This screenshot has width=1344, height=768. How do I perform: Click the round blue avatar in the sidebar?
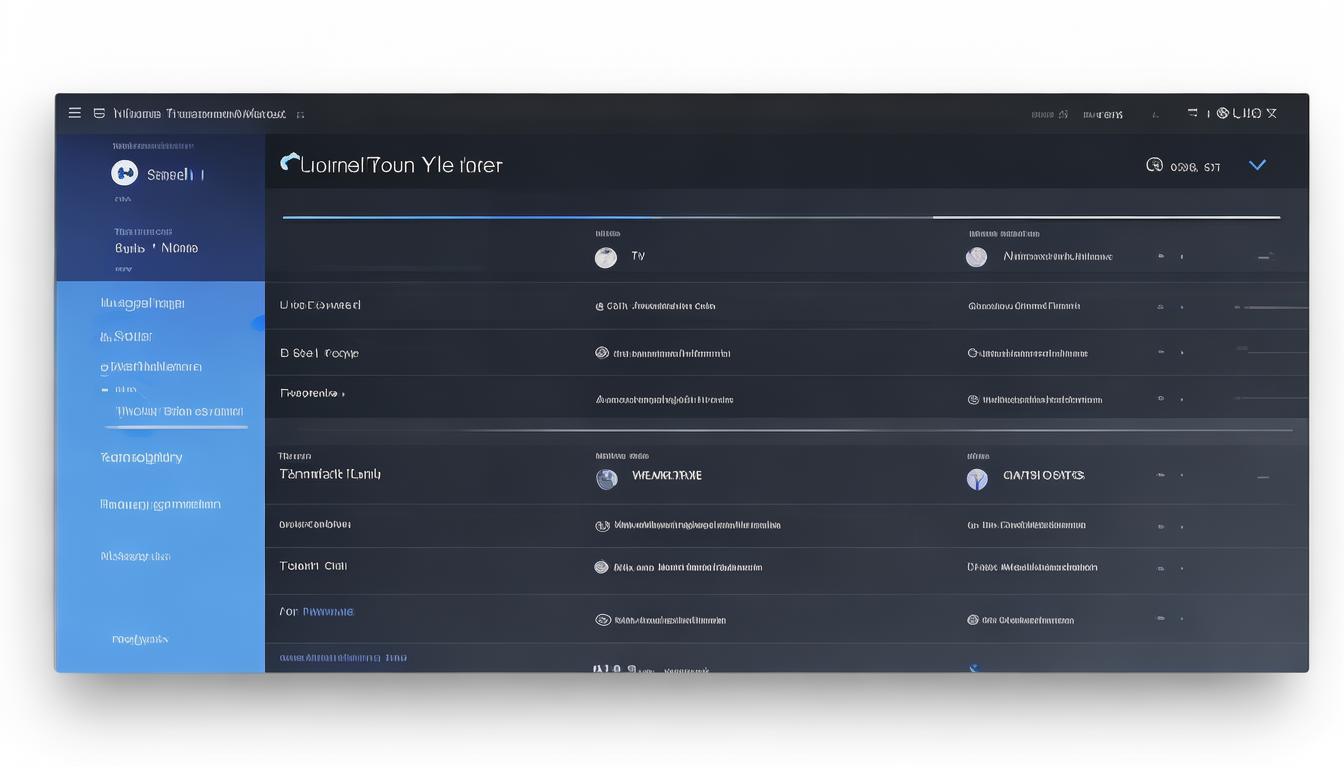pyautogui.click(x=124, y=173)
